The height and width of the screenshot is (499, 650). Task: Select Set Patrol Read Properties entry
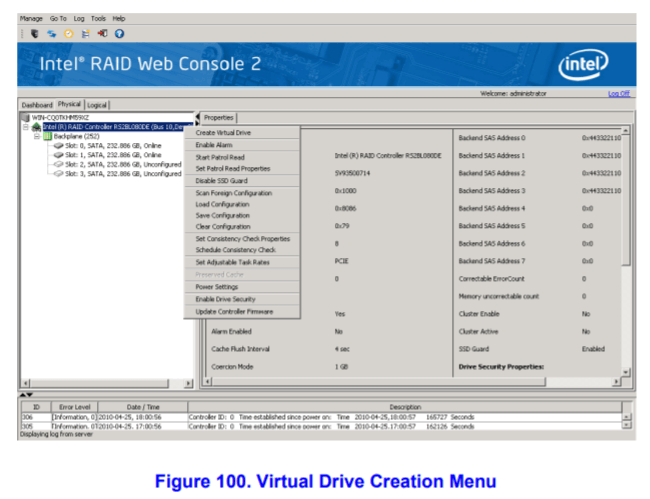coord(242,169)
